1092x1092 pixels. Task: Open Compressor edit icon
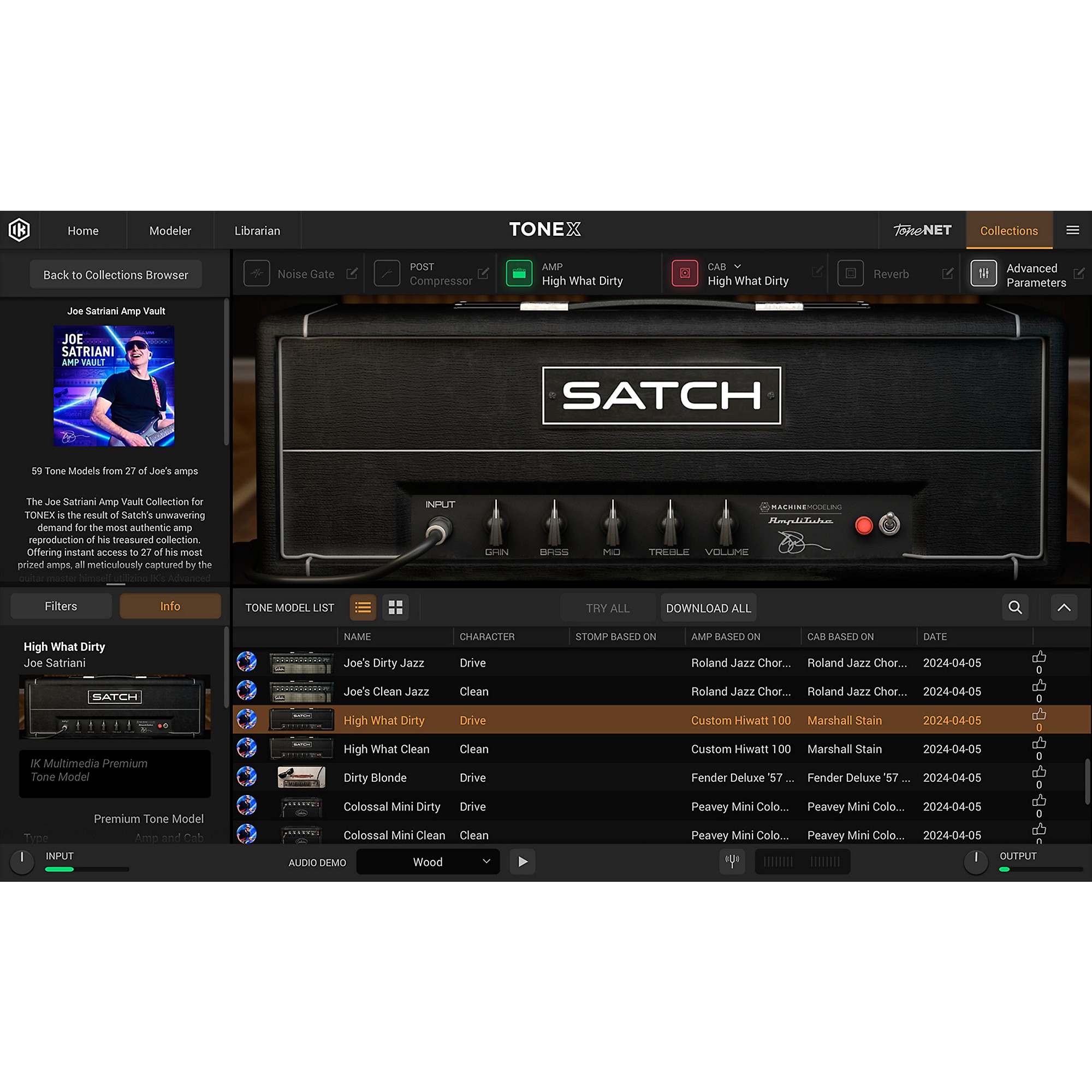483,274
